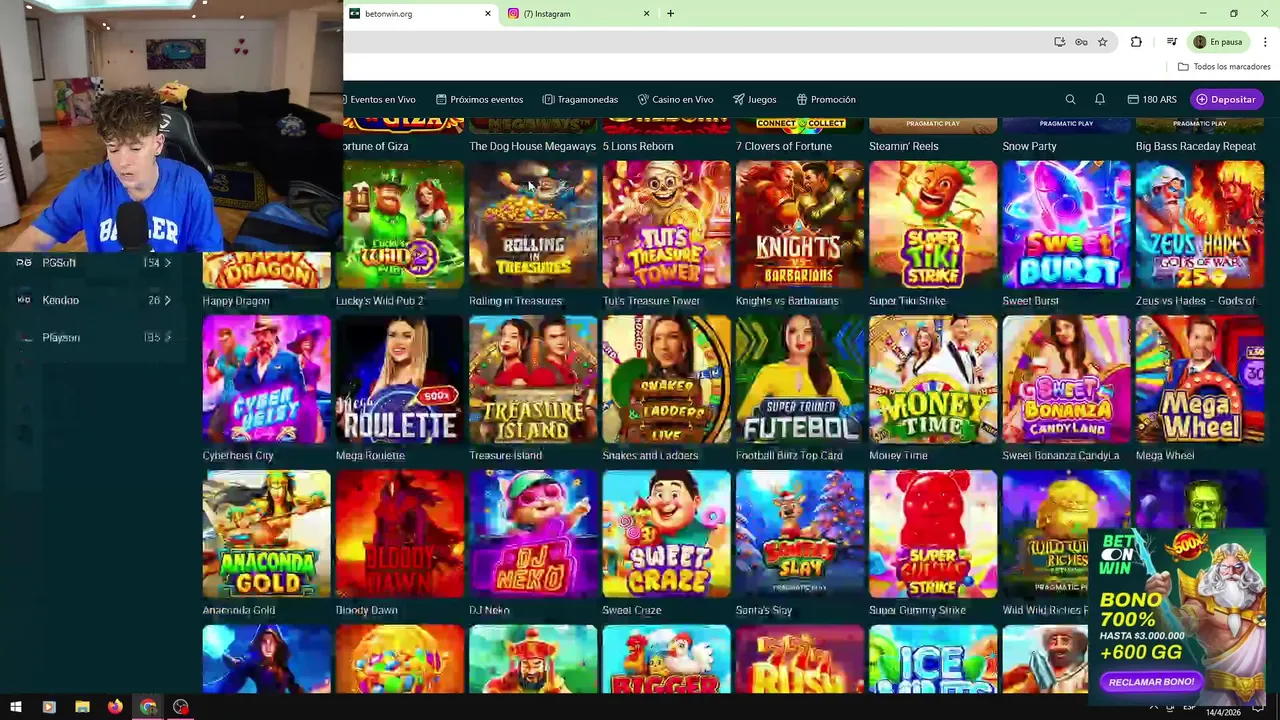Open the Snakes and Ladders game
This screenshot has height=720, width=1280.
pyautogui.click(x=666, y=380)
